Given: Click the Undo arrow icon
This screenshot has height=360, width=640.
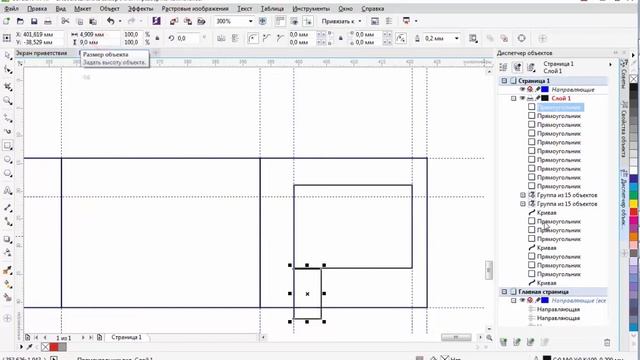Looking at the screenshot, I should [x=111, y=21].
